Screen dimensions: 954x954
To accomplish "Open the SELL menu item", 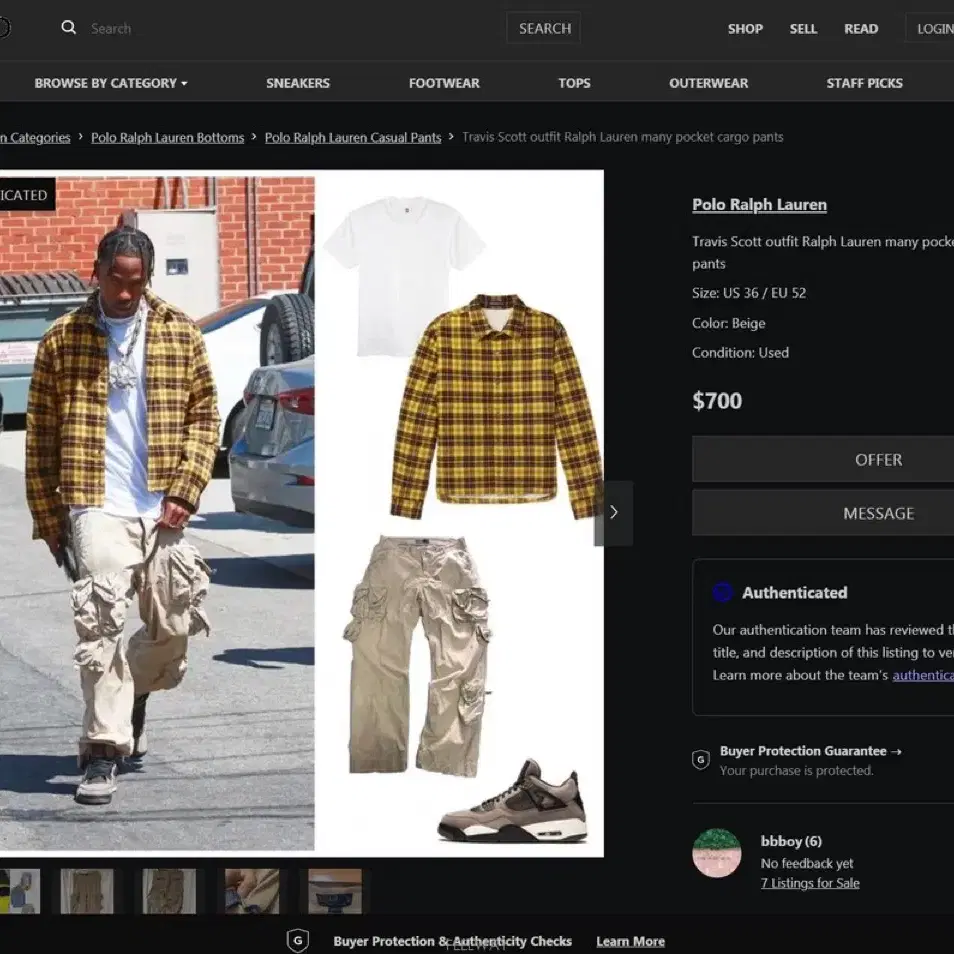I will coord(803,29).
